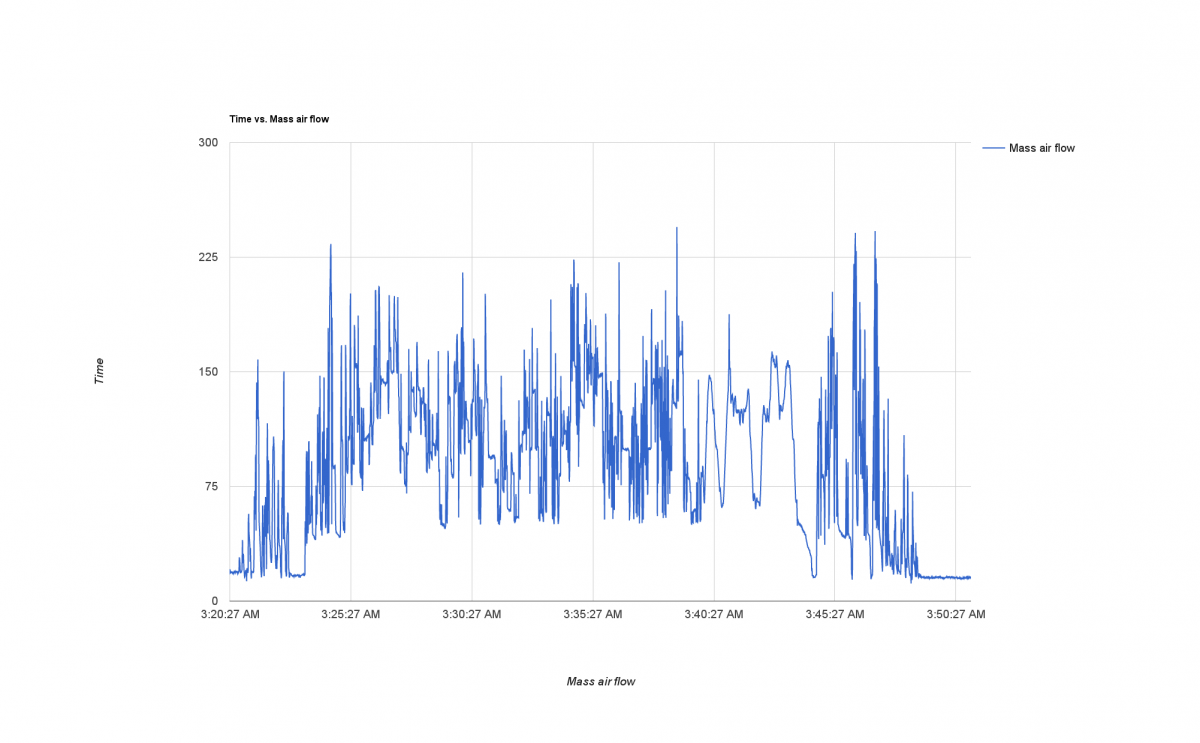This screenshot has width=1200, height=743.
Task: Click the y-axis value 75
Action: [211, 486]
